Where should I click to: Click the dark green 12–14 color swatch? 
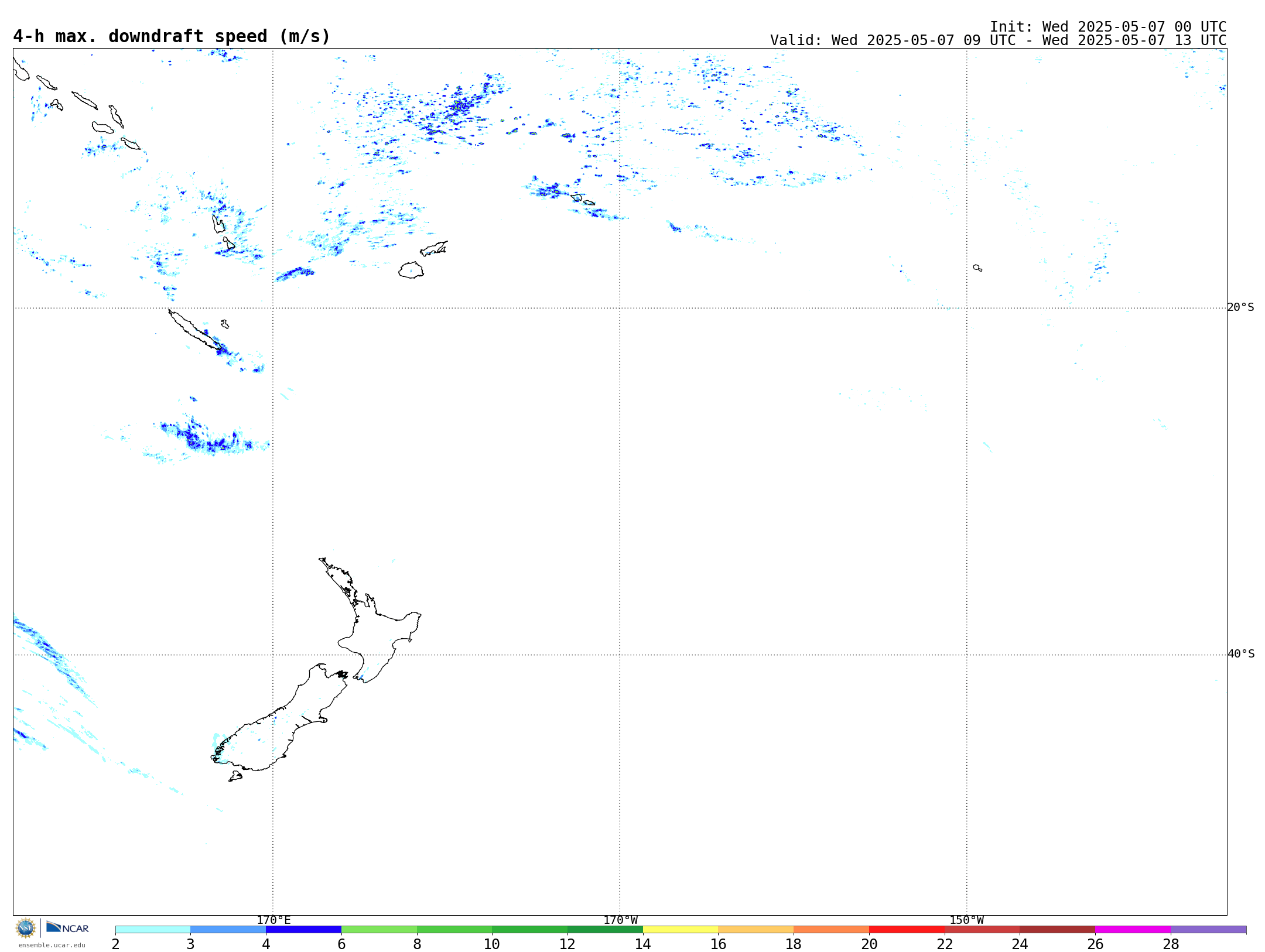pos(605,930)
